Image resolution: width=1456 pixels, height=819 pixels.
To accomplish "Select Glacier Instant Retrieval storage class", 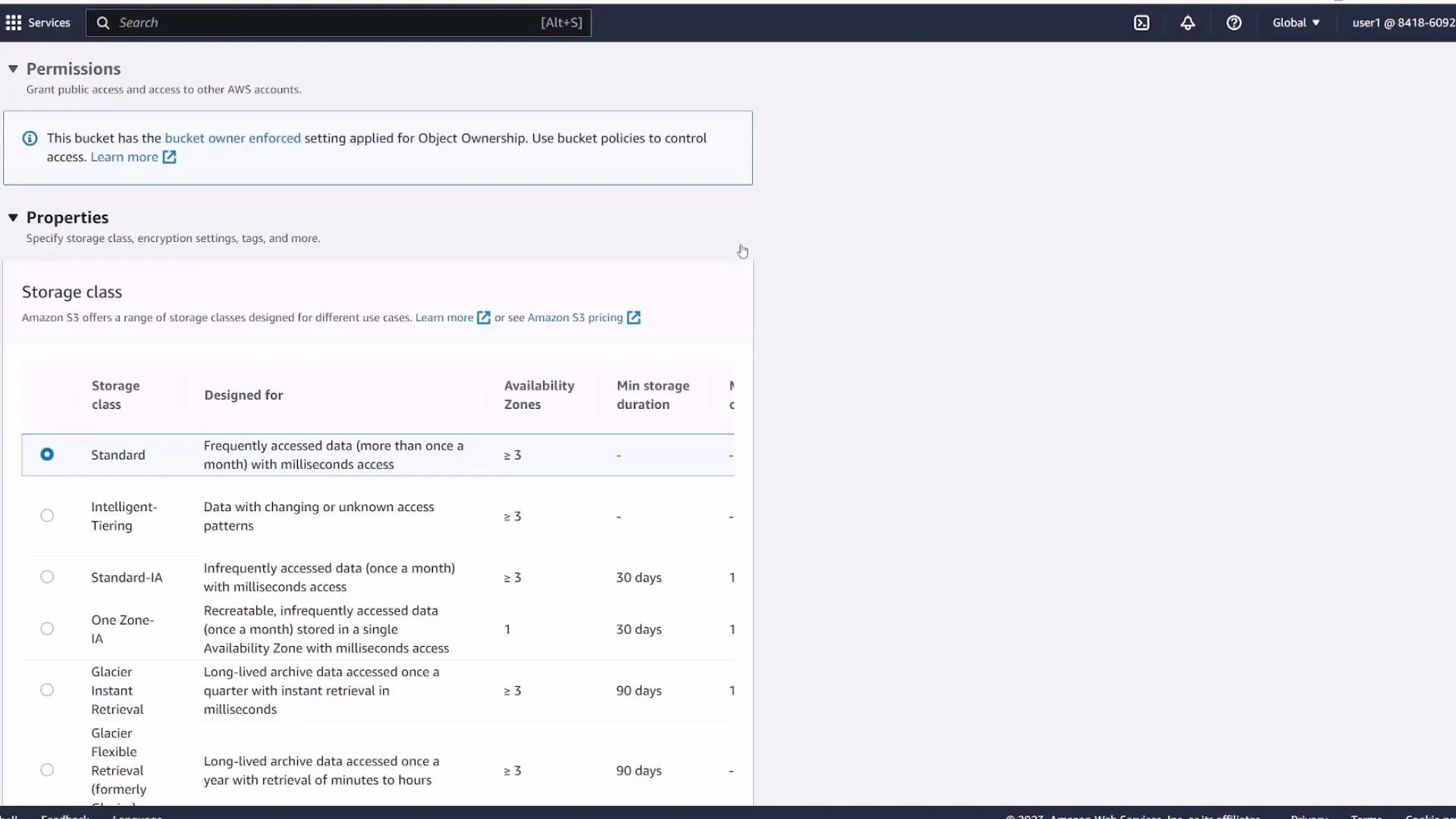I will tap(47, 689).
